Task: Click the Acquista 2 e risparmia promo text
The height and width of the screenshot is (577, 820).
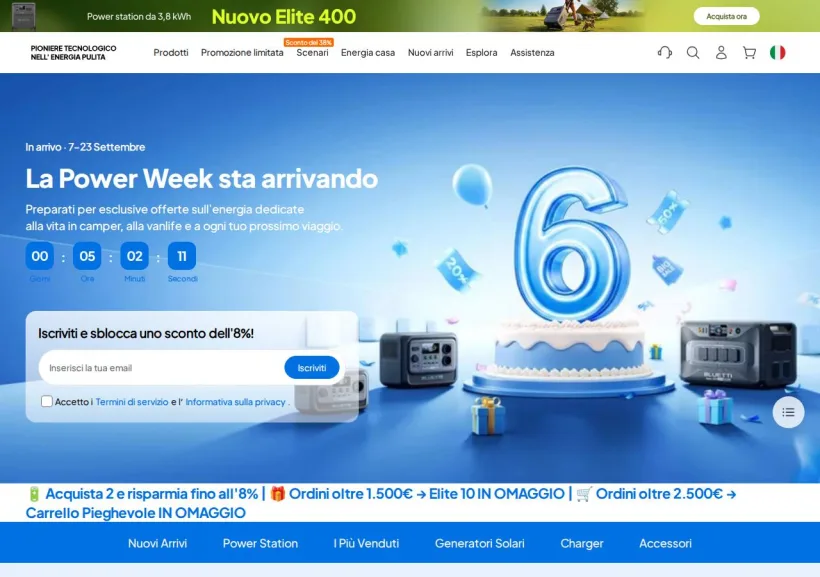Action: click(x=152, y=494)
